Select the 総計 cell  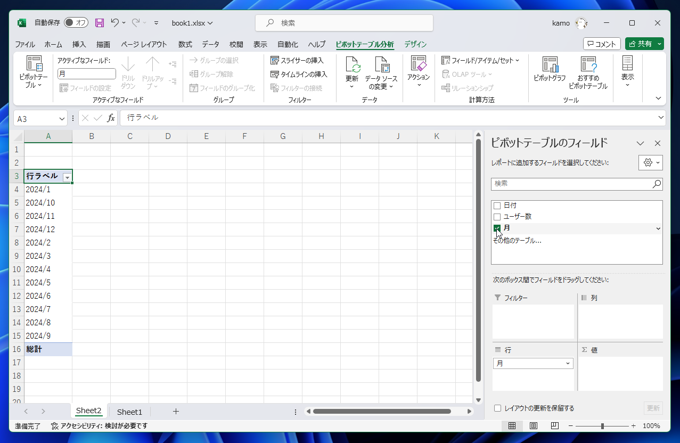(48, 349)
